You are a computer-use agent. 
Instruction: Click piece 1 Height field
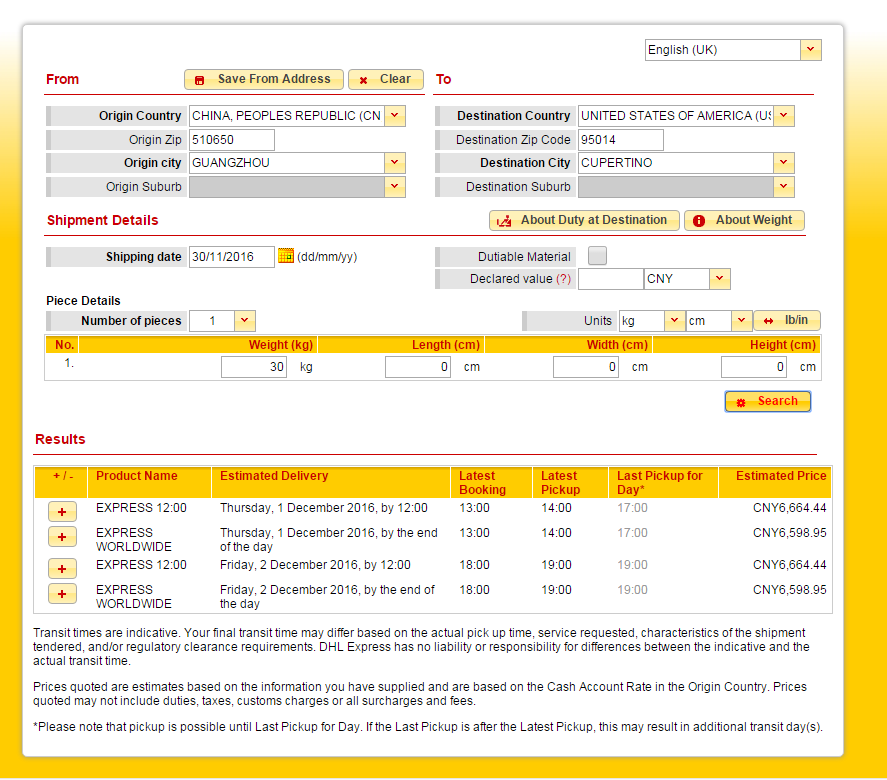(754, 367)
